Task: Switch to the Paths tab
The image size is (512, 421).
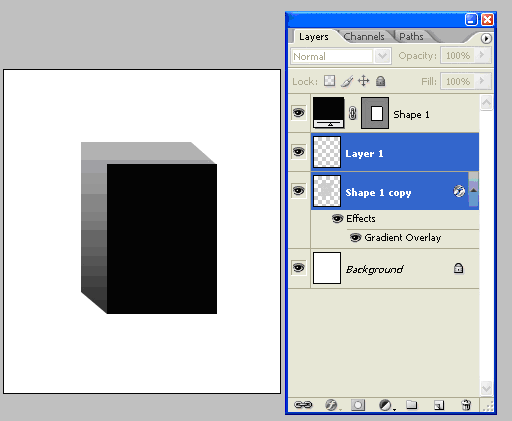Action: pos(411,36)
